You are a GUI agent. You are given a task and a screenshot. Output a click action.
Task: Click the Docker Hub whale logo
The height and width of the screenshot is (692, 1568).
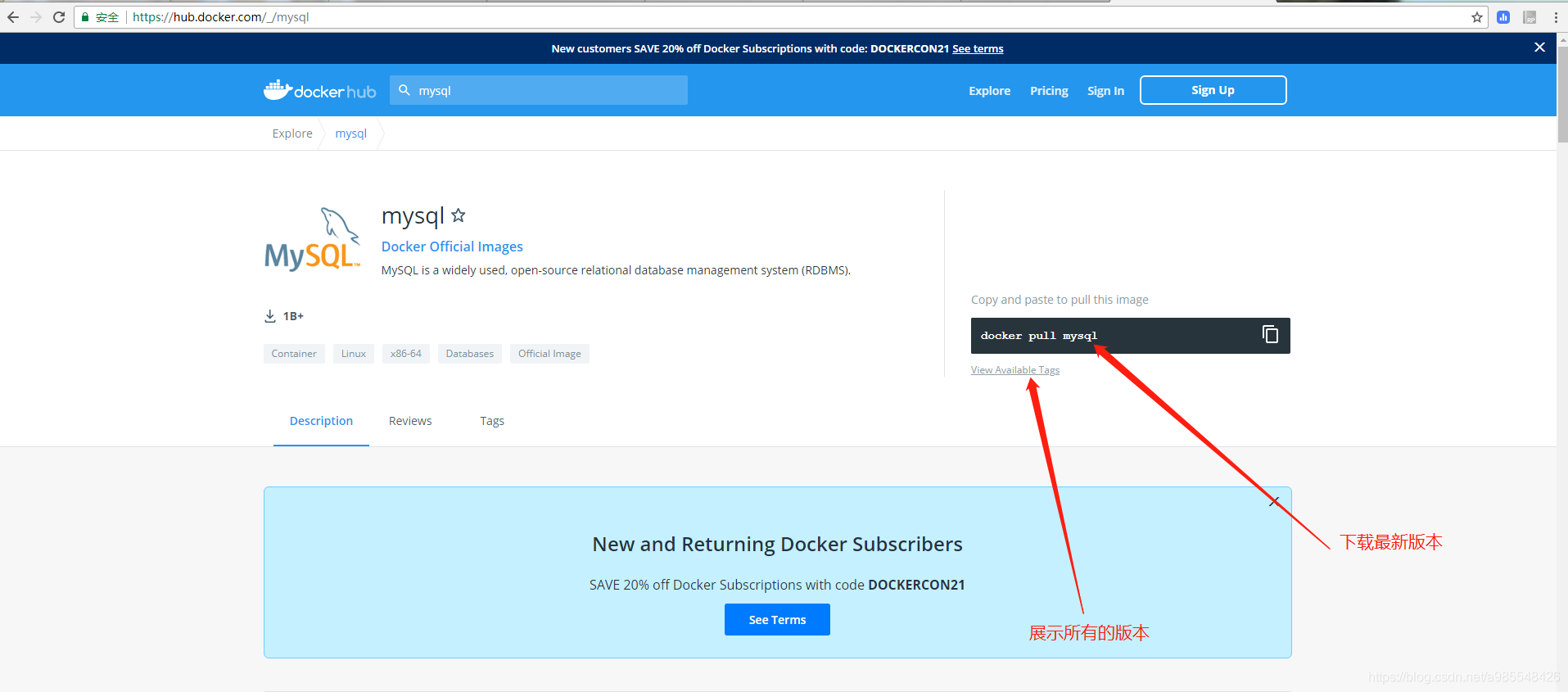(x=319, y=90)
